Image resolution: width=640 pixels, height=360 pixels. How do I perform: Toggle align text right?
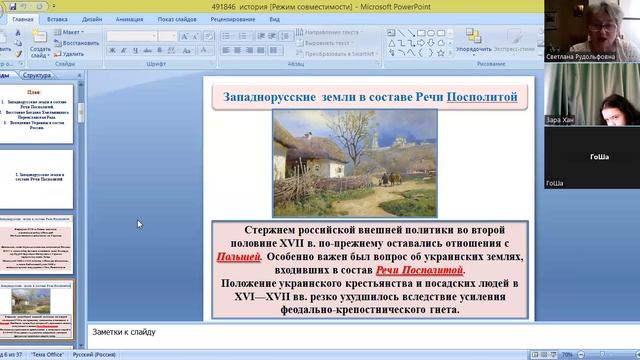pos(249,50)
